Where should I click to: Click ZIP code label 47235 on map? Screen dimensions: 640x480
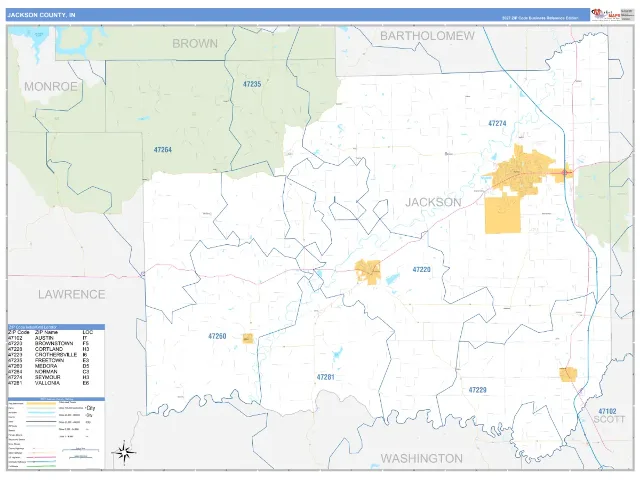[252, 84]
